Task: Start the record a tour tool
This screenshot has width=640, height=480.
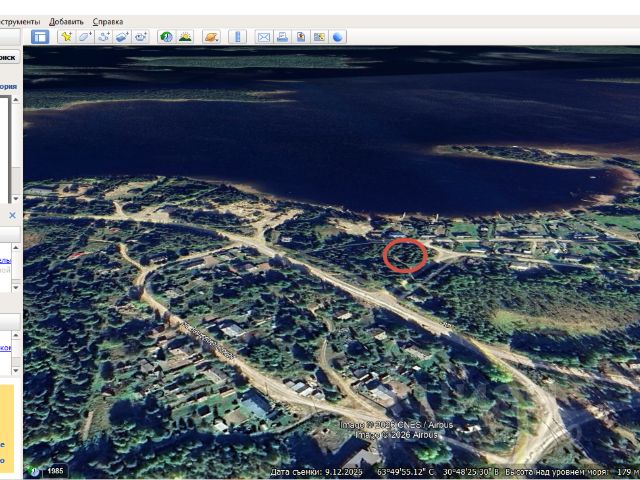Action: (141, 37)
